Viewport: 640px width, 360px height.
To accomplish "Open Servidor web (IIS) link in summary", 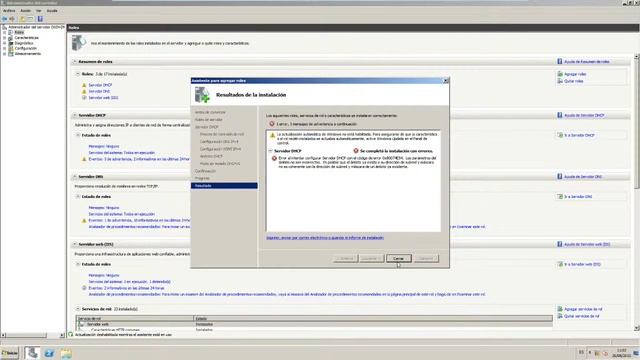I will tap(103, 98).
